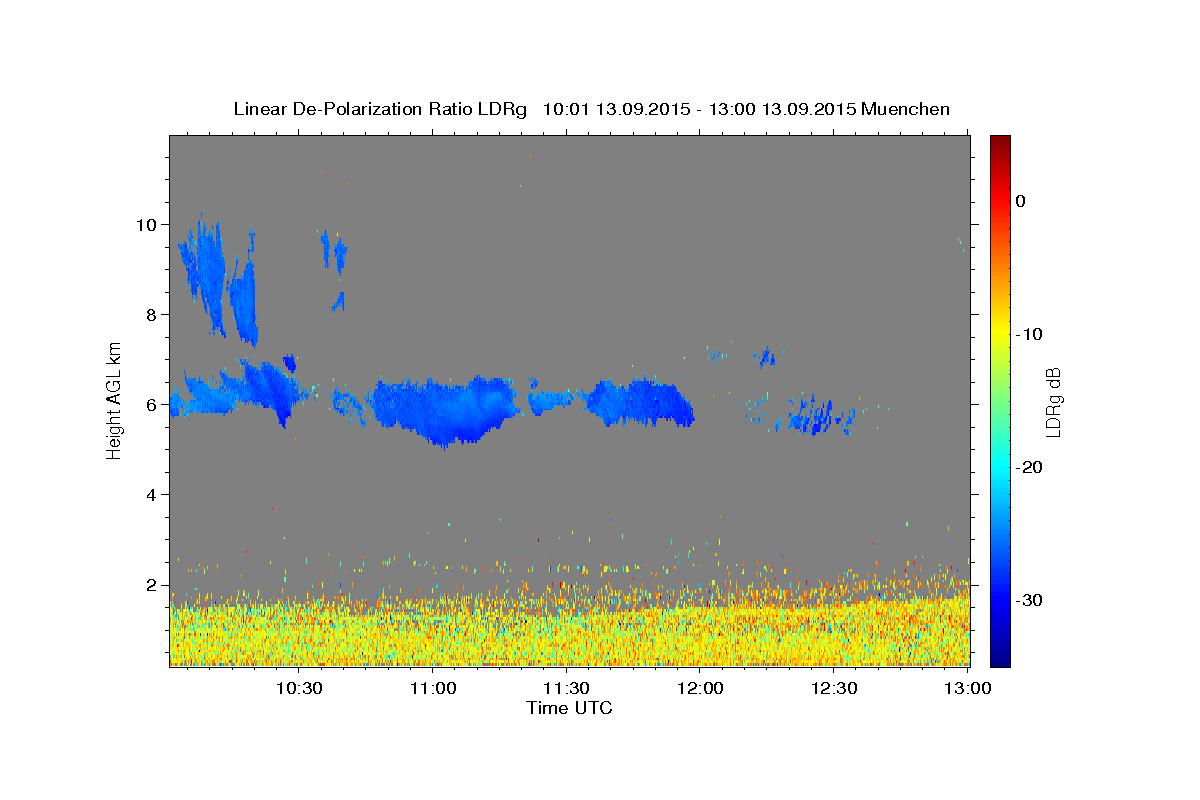Click the dark red top of the colorbar
The height and width of the screenshot is (800, 1200).
1000,145
